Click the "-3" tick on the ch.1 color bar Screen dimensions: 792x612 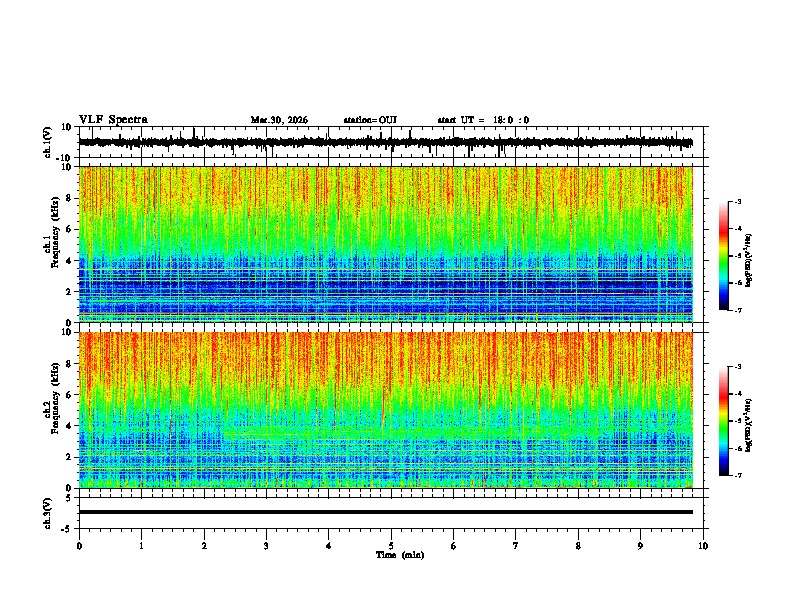pyautogui.click(x=737, y=201)
